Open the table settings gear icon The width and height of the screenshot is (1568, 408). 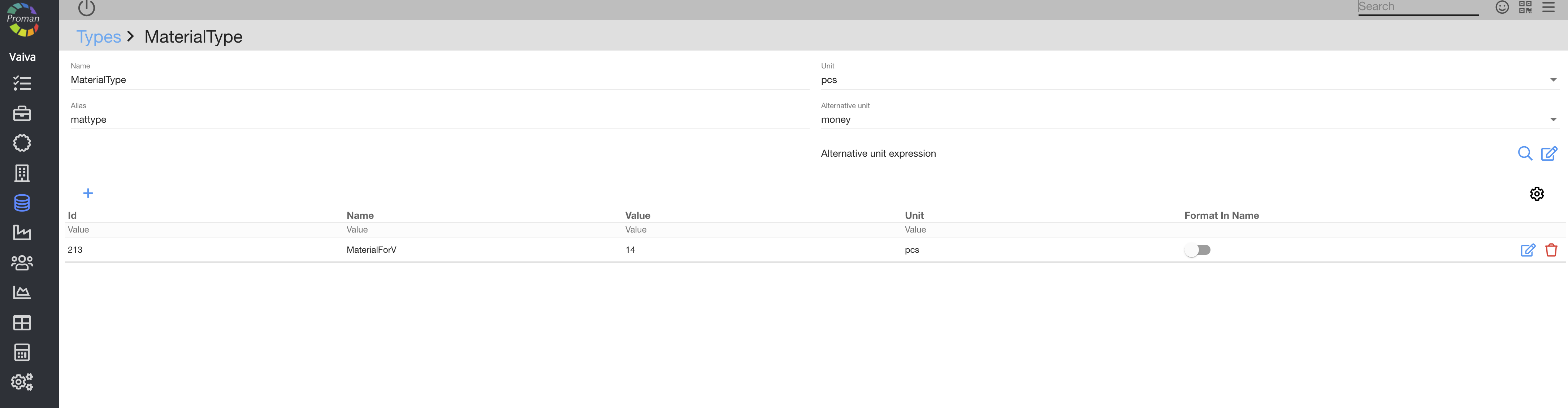1536,194
